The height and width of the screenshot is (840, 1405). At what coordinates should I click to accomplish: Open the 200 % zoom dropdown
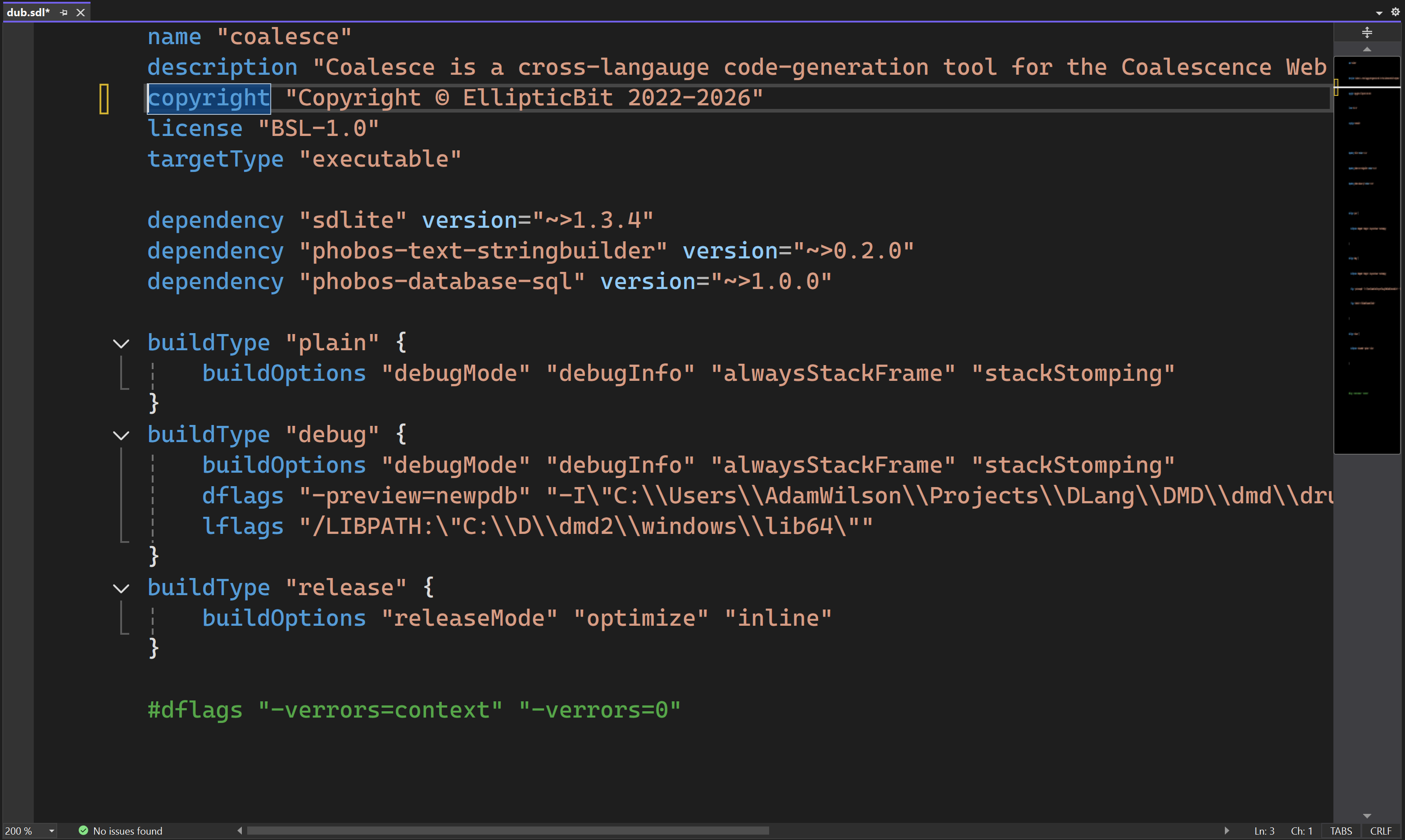coord(51,831)
